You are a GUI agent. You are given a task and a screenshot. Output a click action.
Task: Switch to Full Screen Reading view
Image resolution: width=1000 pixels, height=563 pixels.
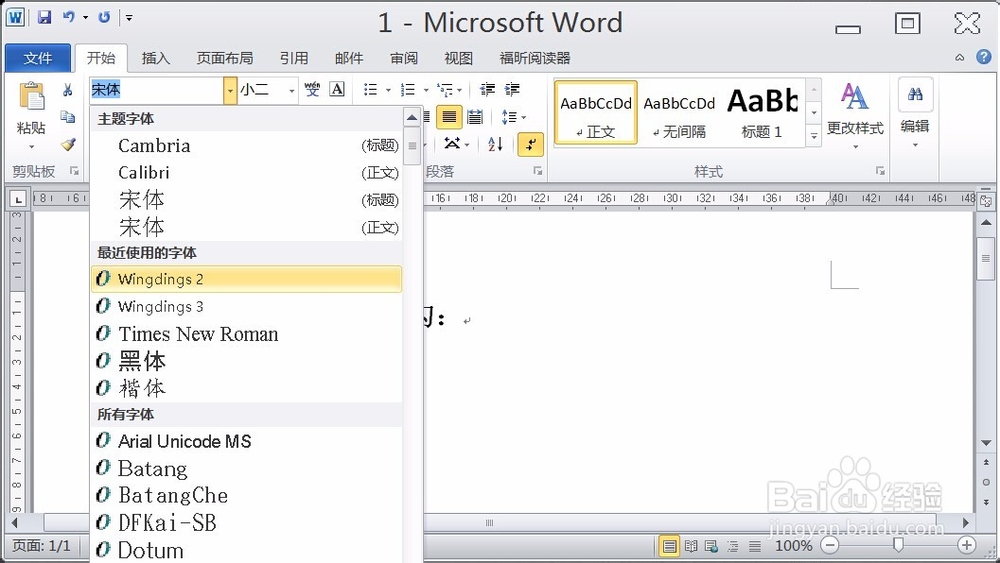691,546
